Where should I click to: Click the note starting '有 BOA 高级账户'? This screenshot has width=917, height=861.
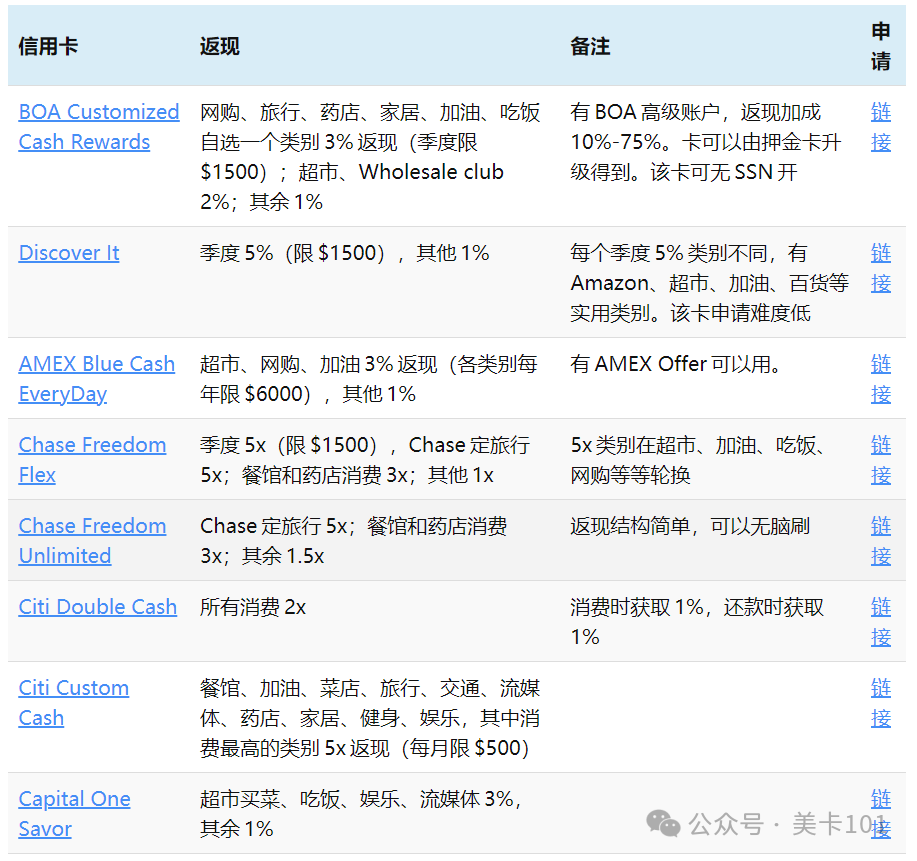[706, 142]
